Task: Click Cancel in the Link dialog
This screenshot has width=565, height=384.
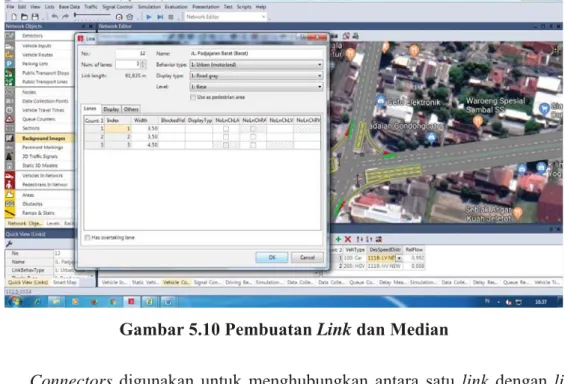Action: pos(307,257)
